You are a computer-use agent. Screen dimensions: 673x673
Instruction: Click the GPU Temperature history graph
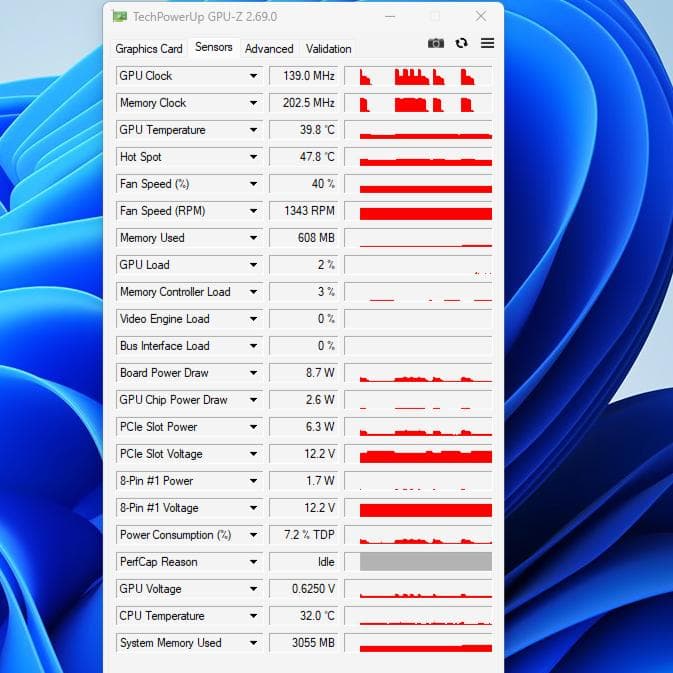click(418, 130)
